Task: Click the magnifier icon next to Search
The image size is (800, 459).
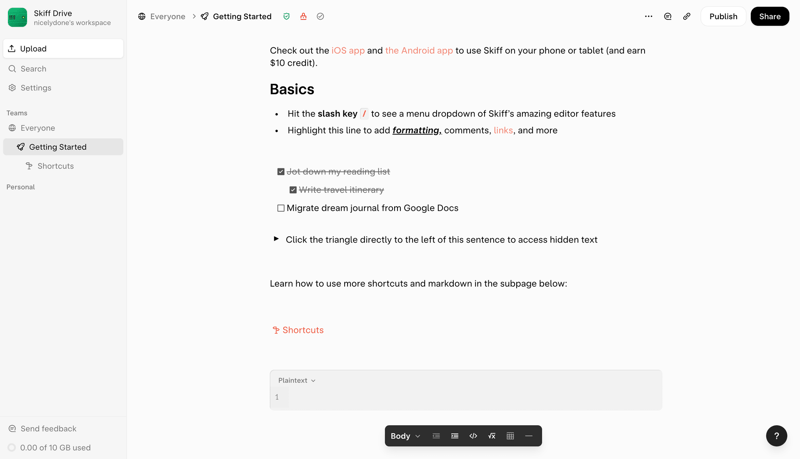Action: coord(12,68)
